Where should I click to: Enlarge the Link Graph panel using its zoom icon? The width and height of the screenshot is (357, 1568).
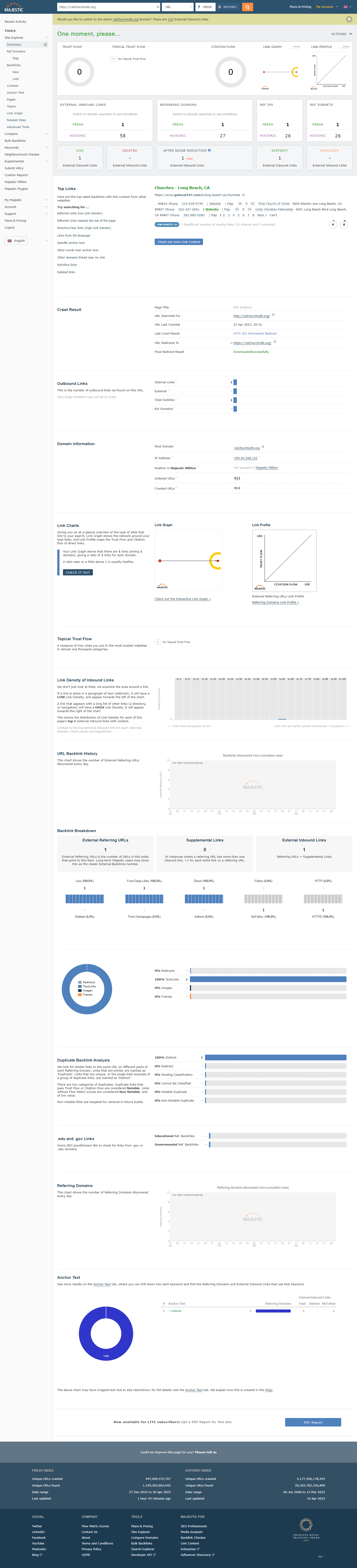(296, 47)
